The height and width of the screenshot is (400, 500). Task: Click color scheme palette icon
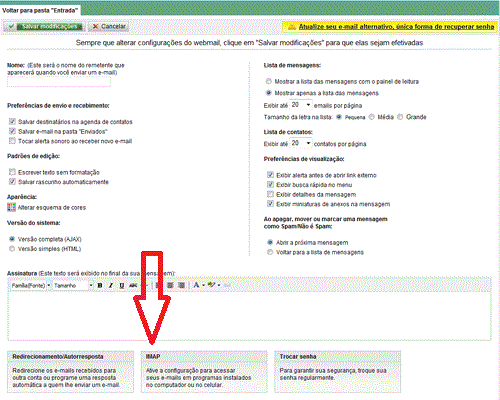coord(11,207)
